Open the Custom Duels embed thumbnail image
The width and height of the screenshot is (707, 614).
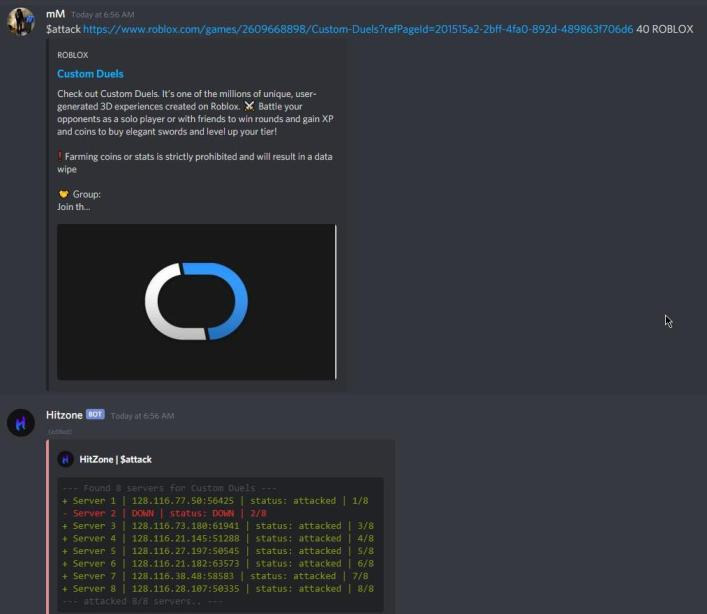[197, 302]
